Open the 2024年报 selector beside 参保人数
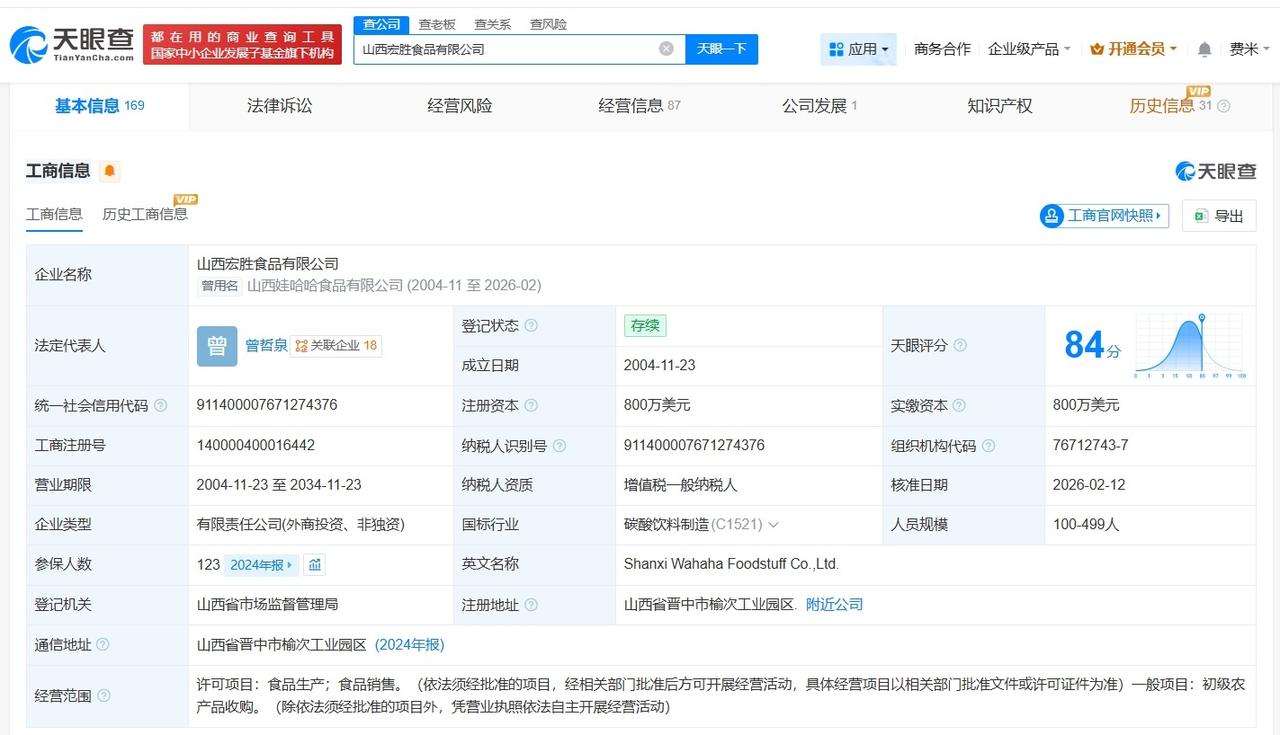The width and height of the screenshot is (1280, 735). (261, 565)
